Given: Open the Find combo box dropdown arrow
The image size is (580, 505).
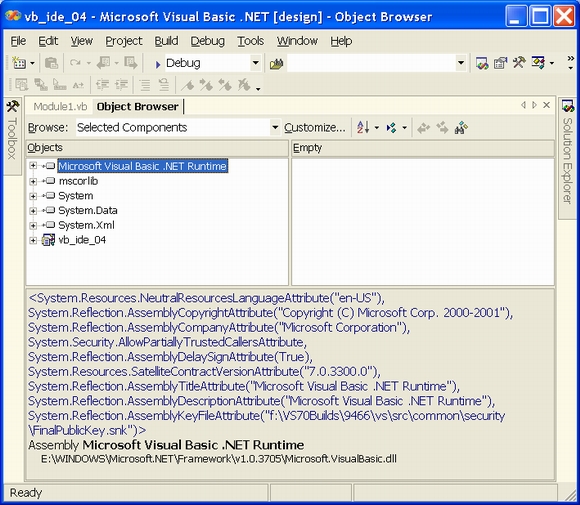Looking at the screenshot, I should click(x=461, y=63).
